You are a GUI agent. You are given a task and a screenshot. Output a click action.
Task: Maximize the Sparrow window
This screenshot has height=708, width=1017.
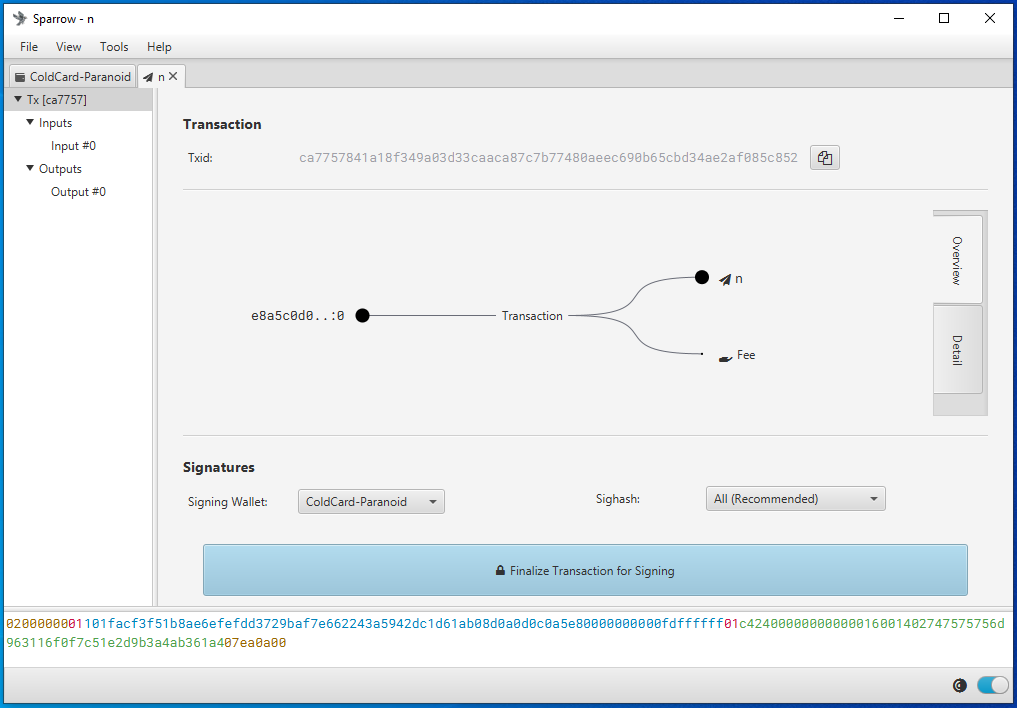point(944,18)
